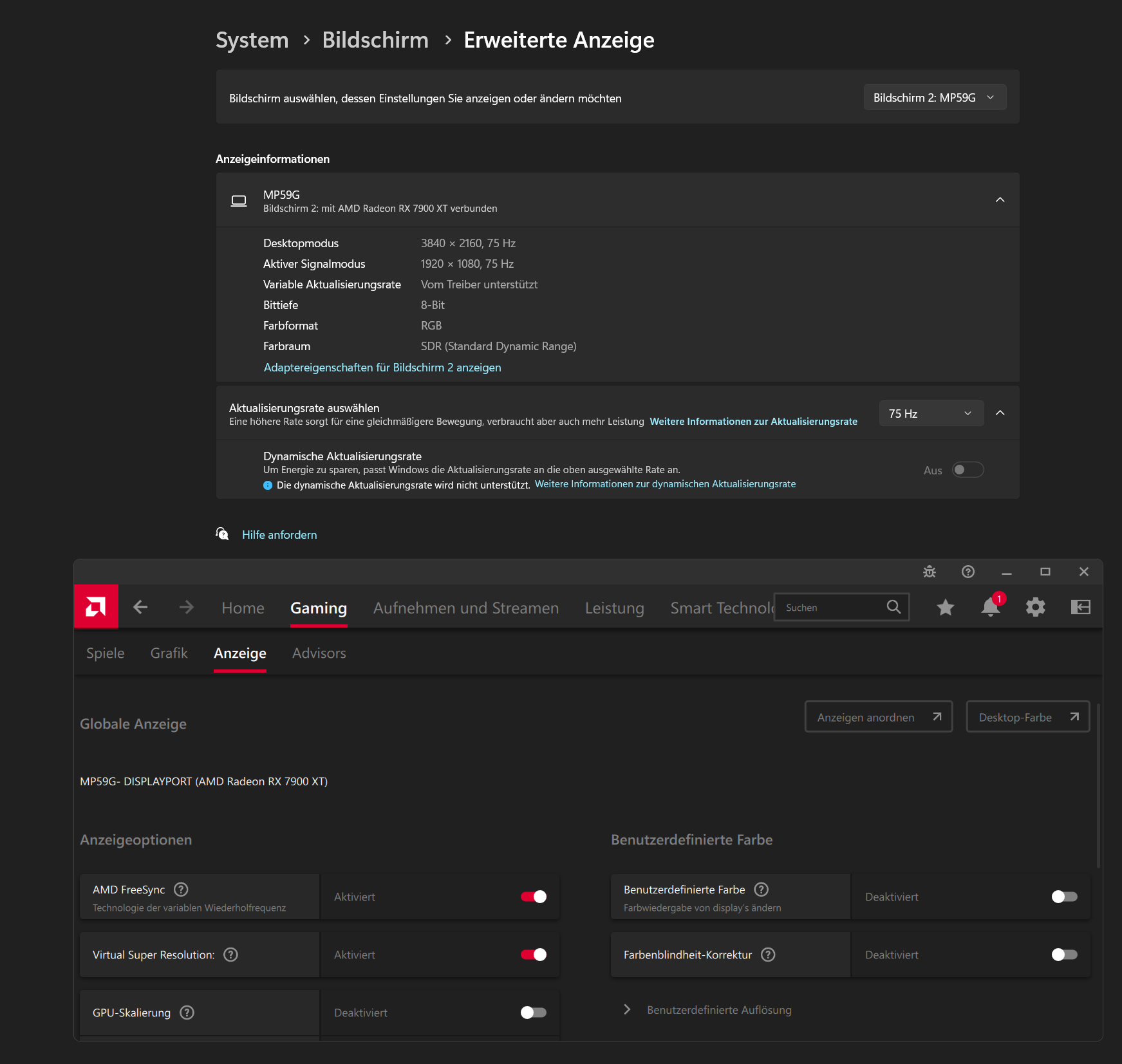Switch to the Grafik sub-tab
Image resolution: width=1122 pixels, height=1064 pixels.
coord(169,653)
